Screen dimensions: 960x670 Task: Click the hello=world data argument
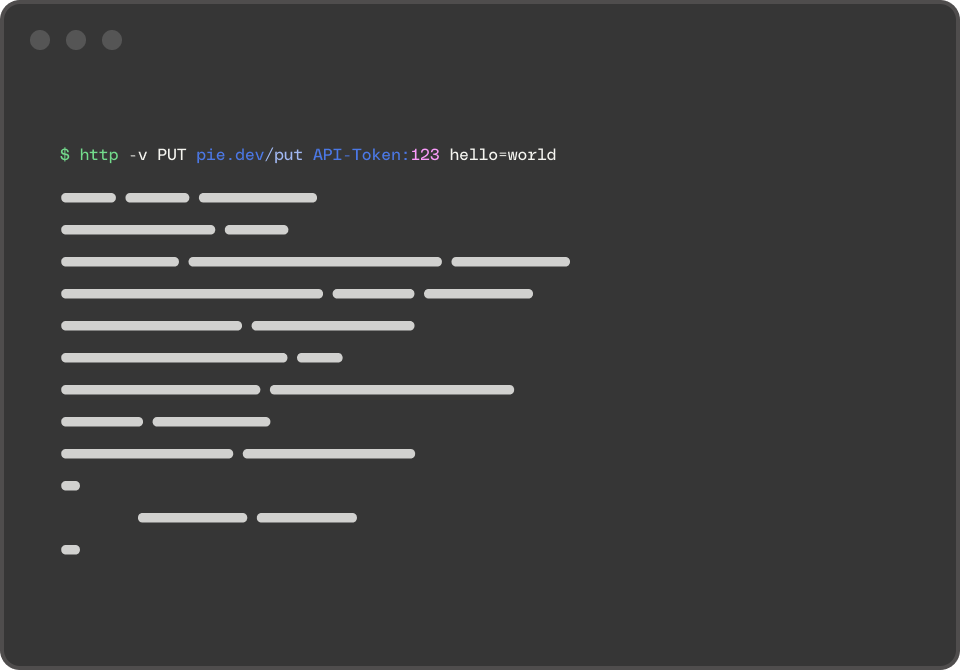[x=503, y=155]
